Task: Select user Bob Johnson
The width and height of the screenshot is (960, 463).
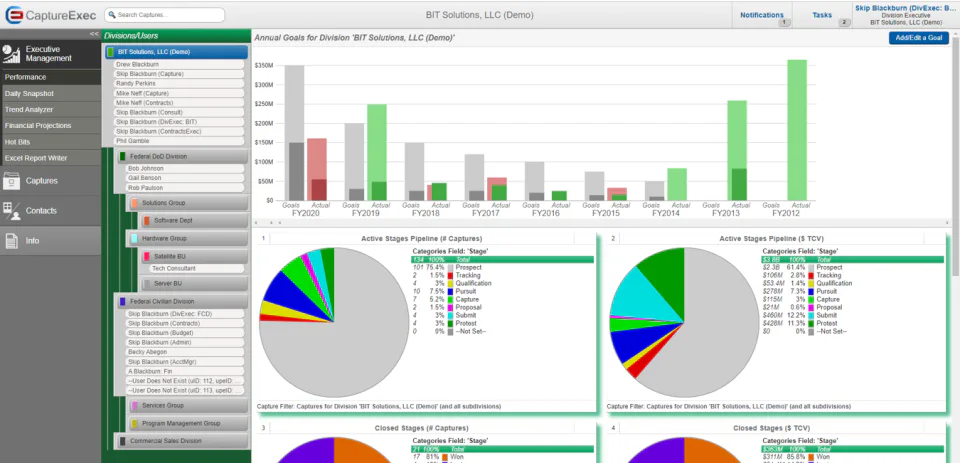Action: pos(185,168)
